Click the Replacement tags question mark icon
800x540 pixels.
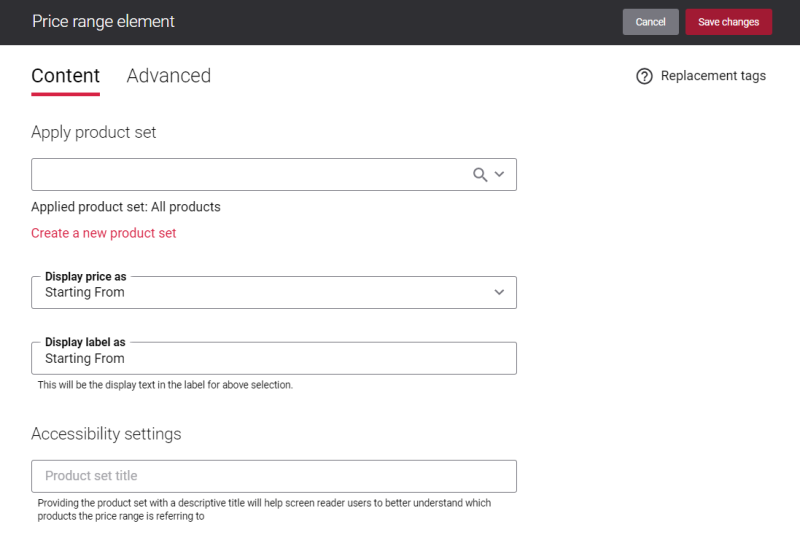coord(644,76)
